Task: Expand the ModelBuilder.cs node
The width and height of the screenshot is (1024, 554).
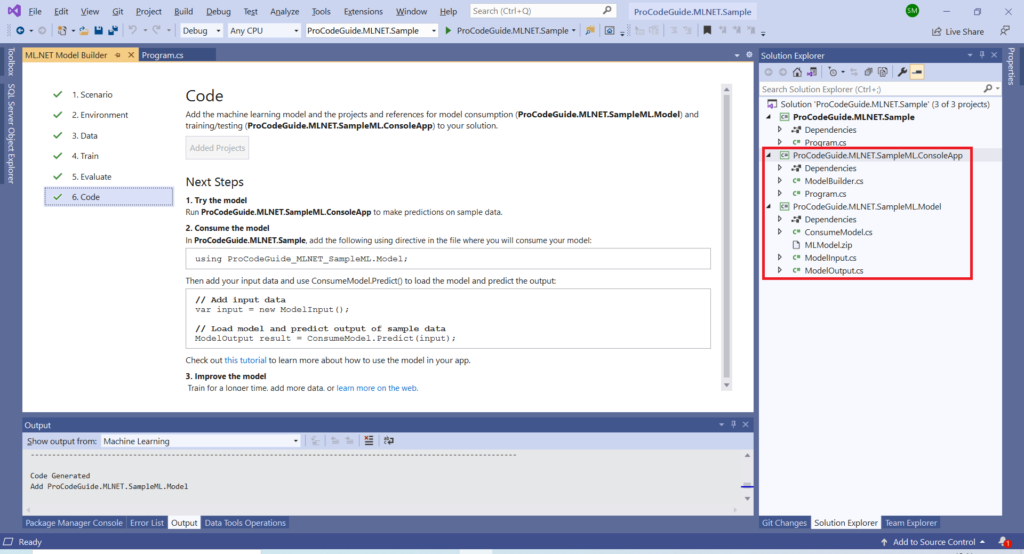Action: click(x=780, y=181)
